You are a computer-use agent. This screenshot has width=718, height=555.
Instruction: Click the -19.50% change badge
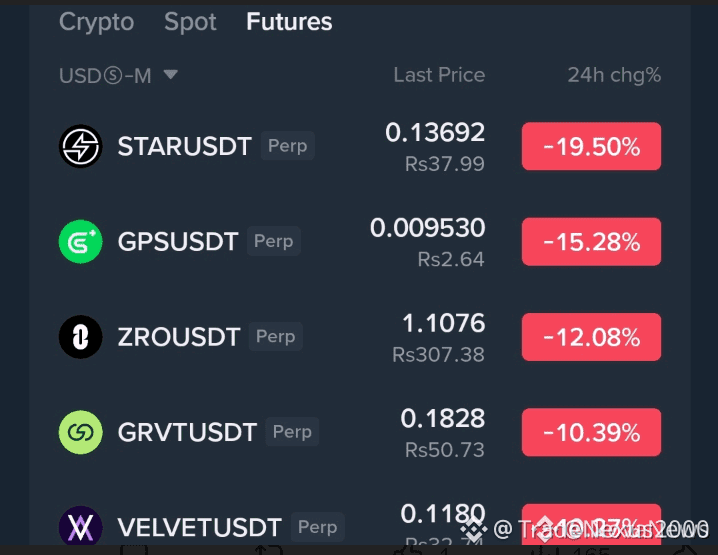tap(591, 147)
